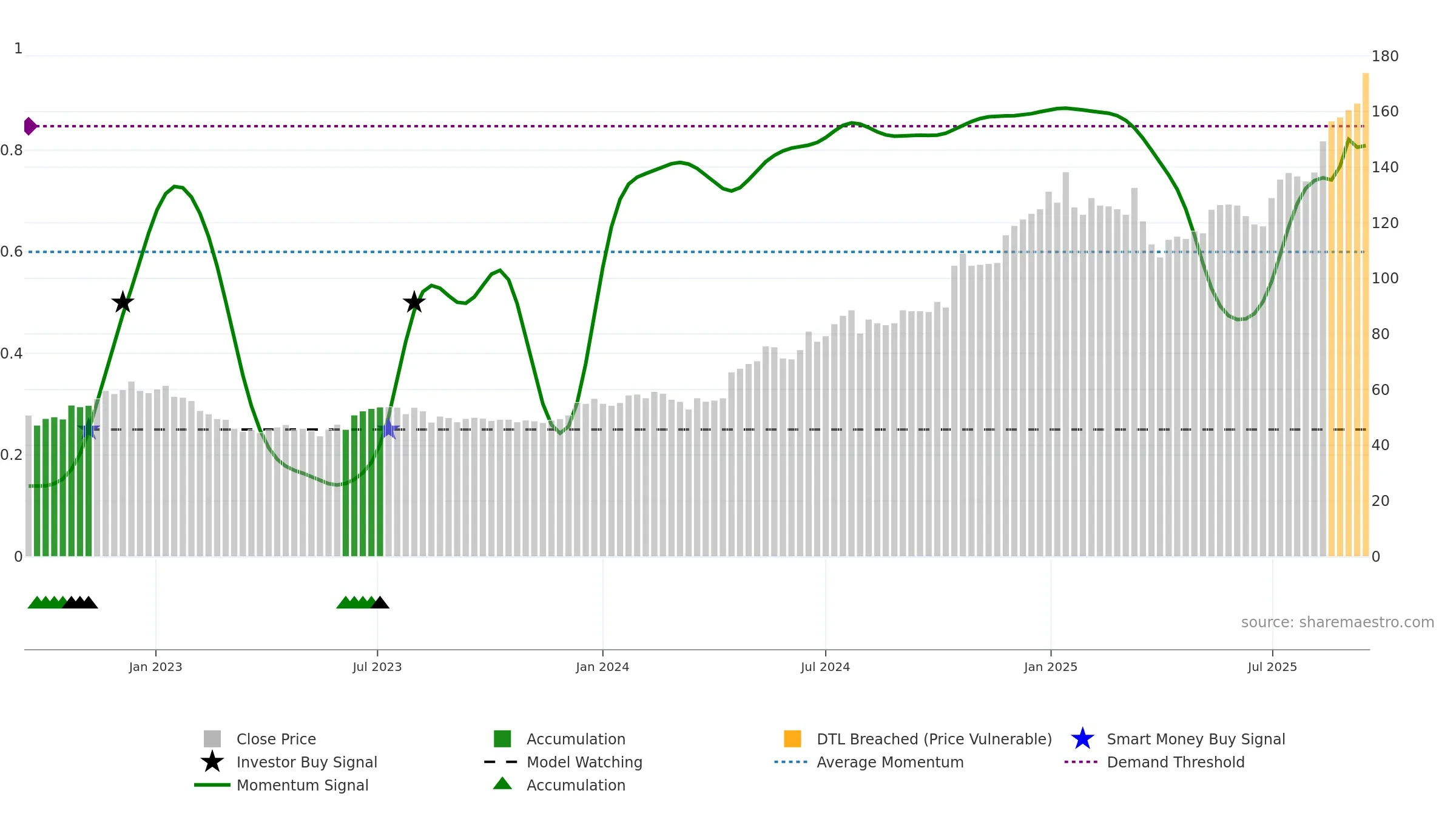Toggle Close Price legend entry

(x=276, y=739)
